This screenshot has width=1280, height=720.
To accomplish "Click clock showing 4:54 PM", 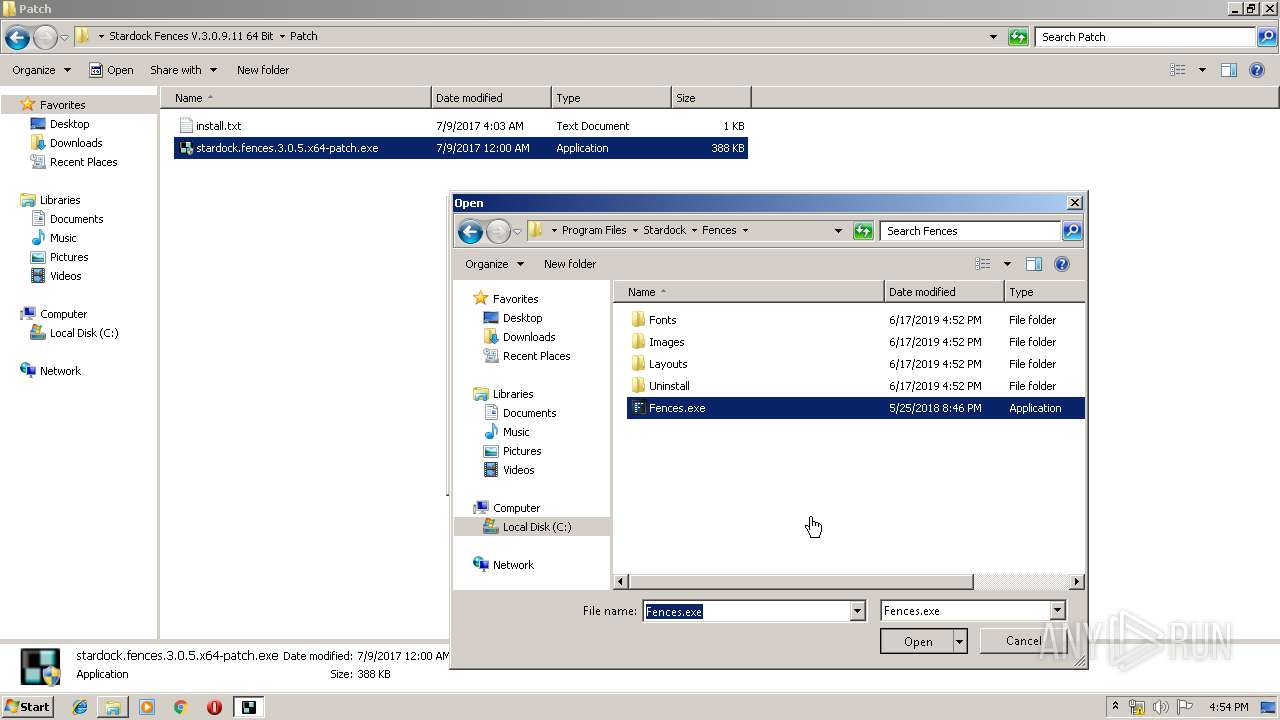I will coord(1228,707).
